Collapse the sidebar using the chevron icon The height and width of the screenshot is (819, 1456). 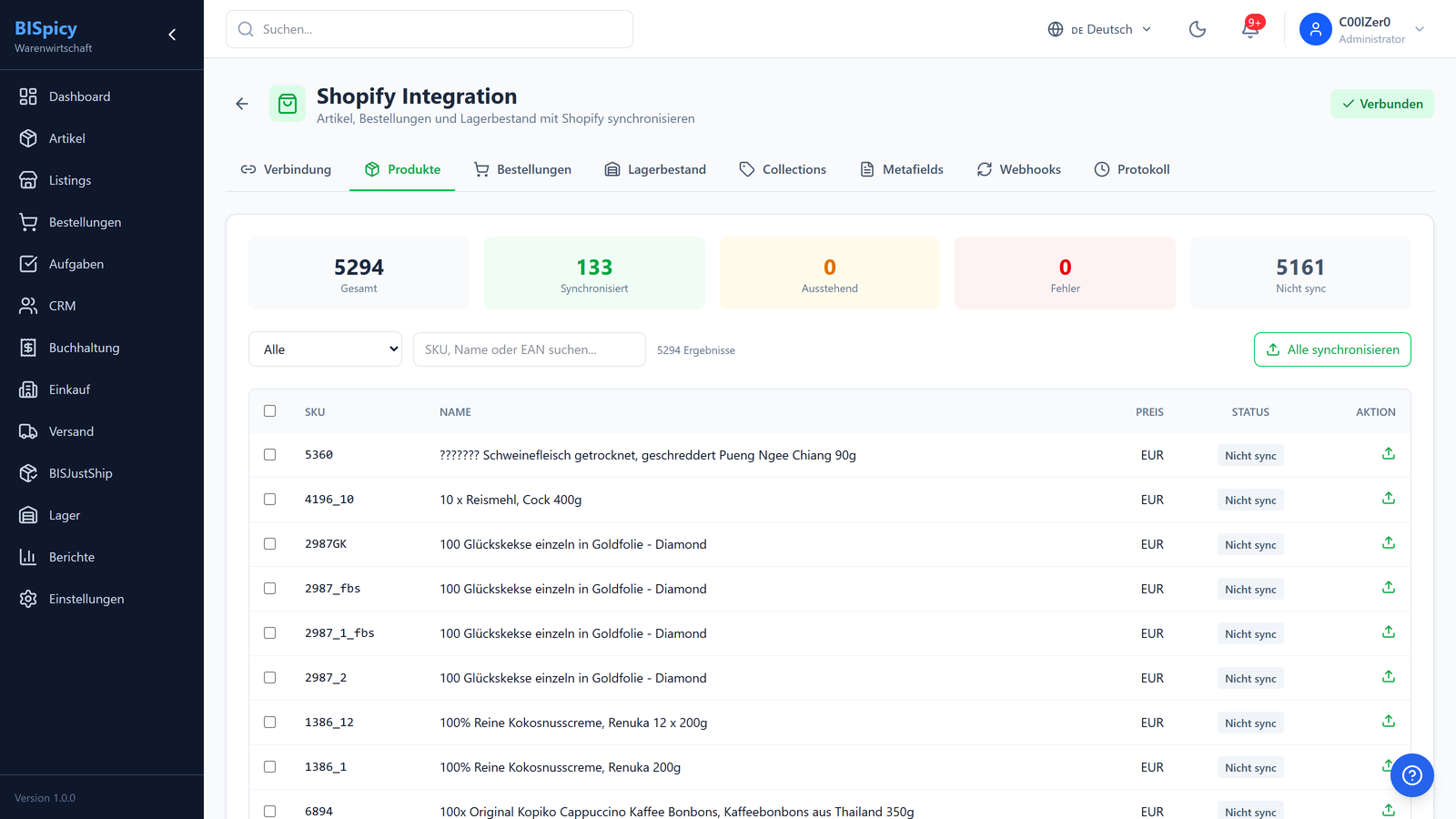(x=172, y=35)
